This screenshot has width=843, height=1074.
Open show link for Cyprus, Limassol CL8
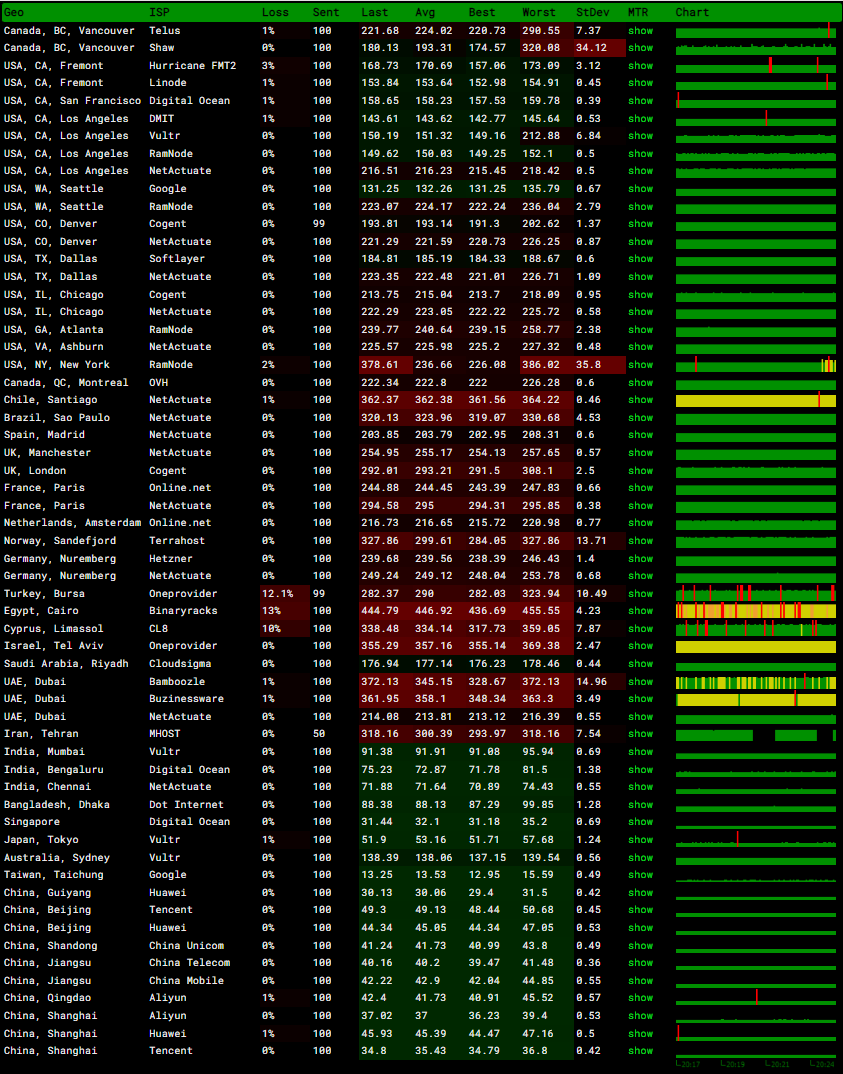pos(640,629)
